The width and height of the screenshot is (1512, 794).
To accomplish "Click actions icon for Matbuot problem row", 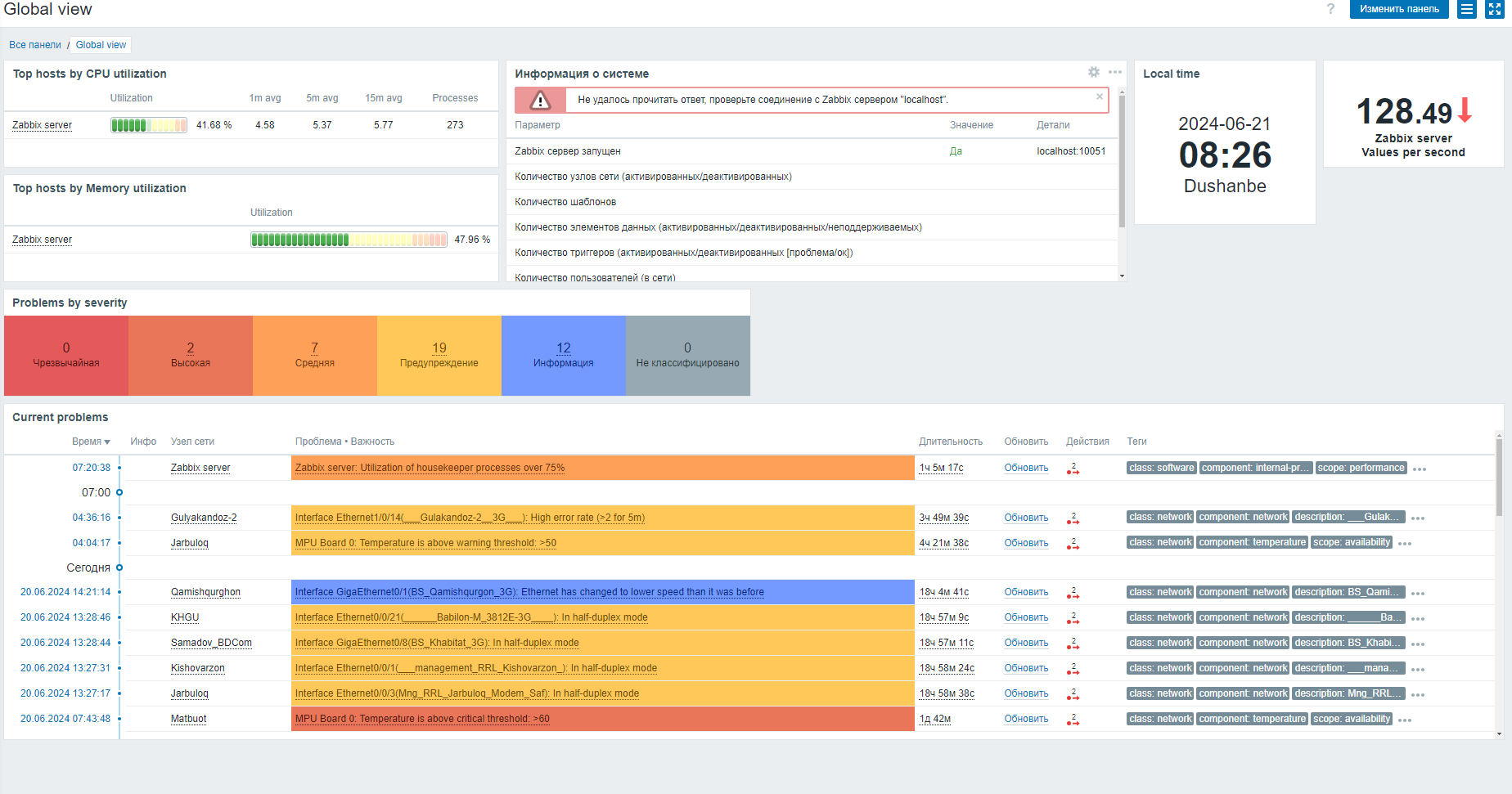I will tap(1073, 720).
